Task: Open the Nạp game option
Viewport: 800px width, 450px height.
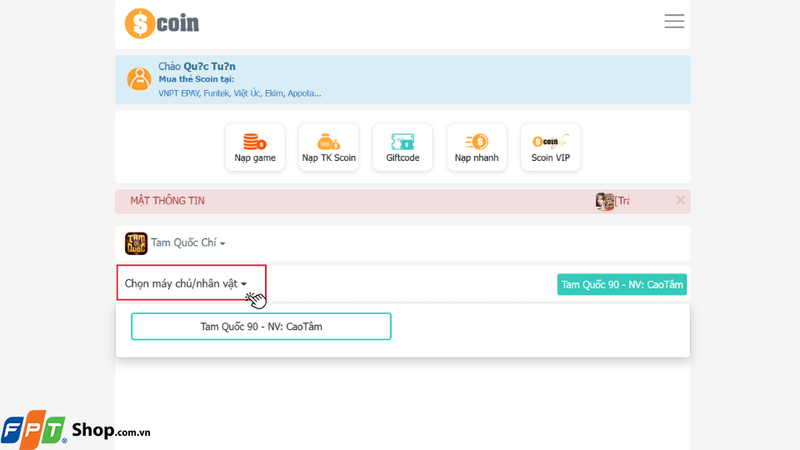Action: pos(255,147)
